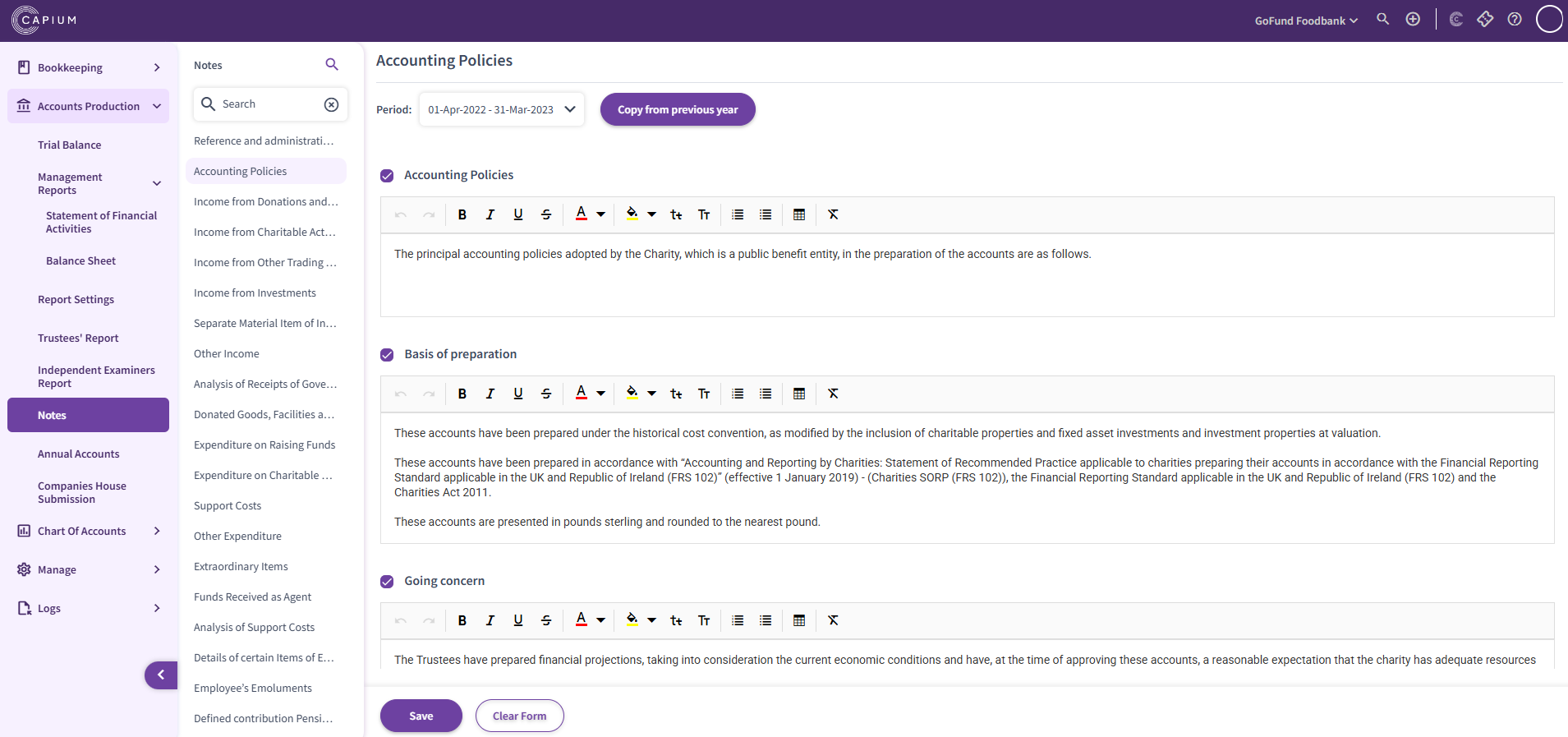
Task: Open font color dropdown in Accounting Policies editor
Action: click(601, 214)
